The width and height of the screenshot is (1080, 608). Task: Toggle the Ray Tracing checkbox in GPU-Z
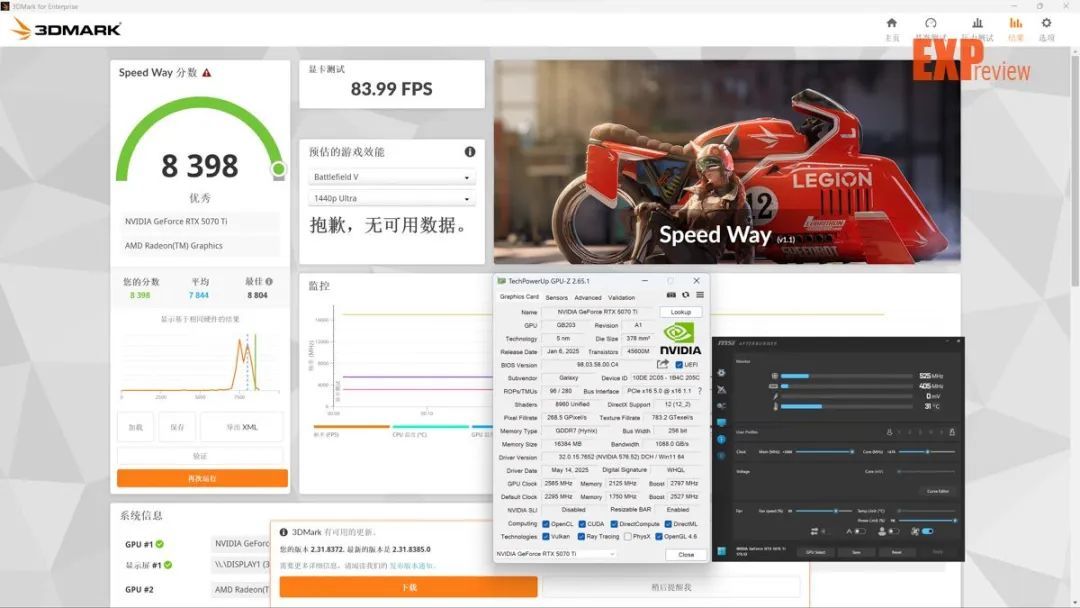581,536
